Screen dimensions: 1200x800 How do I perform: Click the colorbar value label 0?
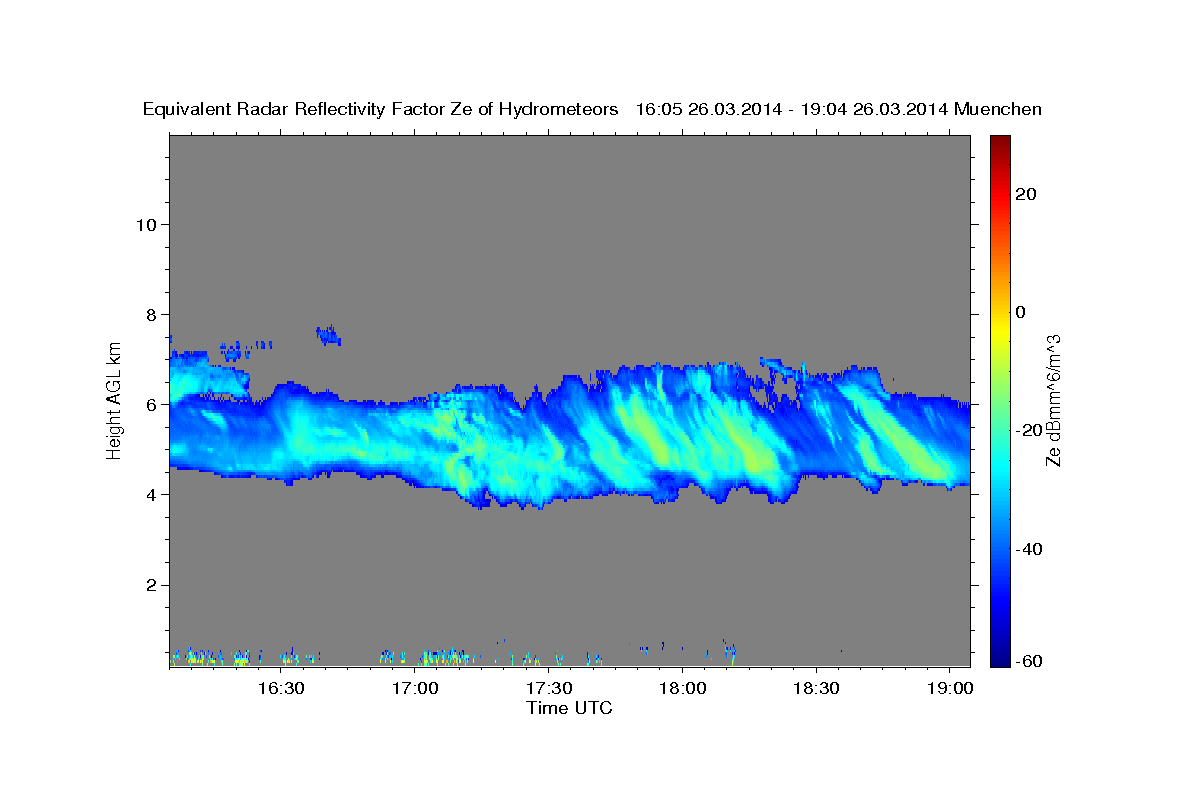[x=1021, y=312]
